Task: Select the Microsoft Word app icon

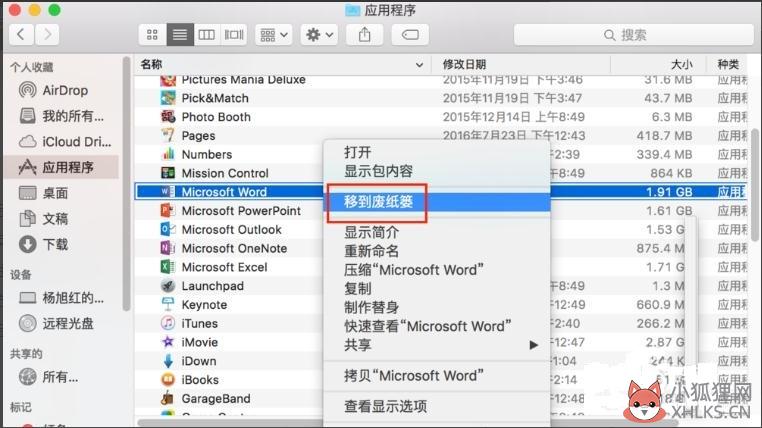Action: pyautogui.click(x=168, y=191)
